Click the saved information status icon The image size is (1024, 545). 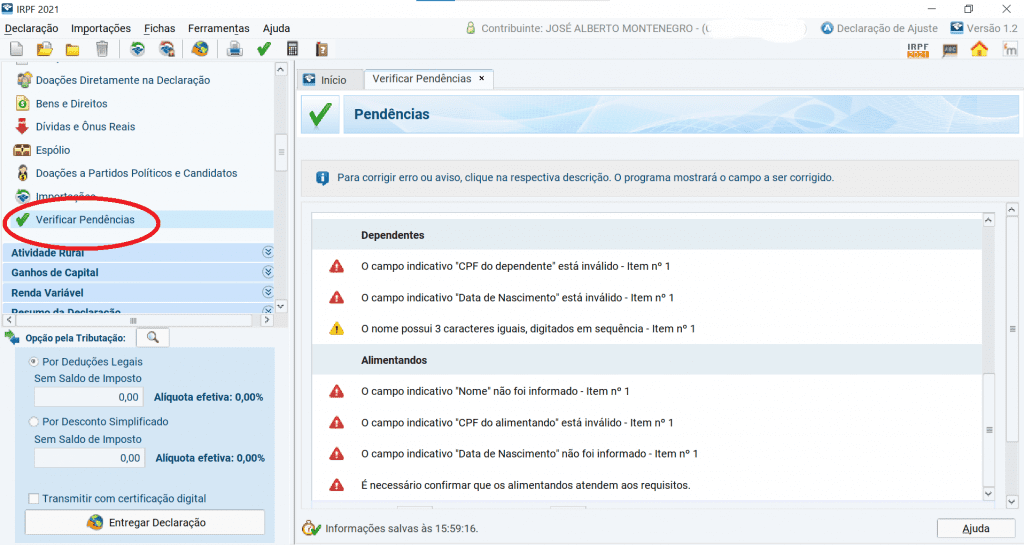tap(311, 528)
